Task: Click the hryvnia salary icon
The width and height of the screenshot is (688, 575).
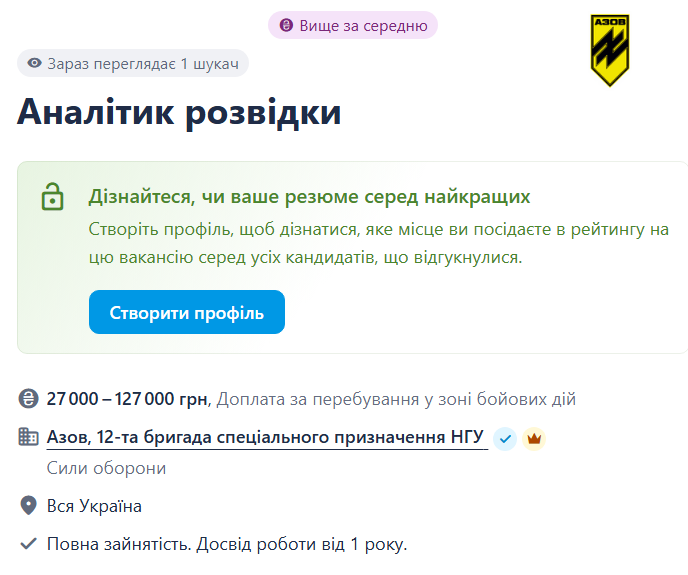Action: pyautogui.click(x=28, y=399)
